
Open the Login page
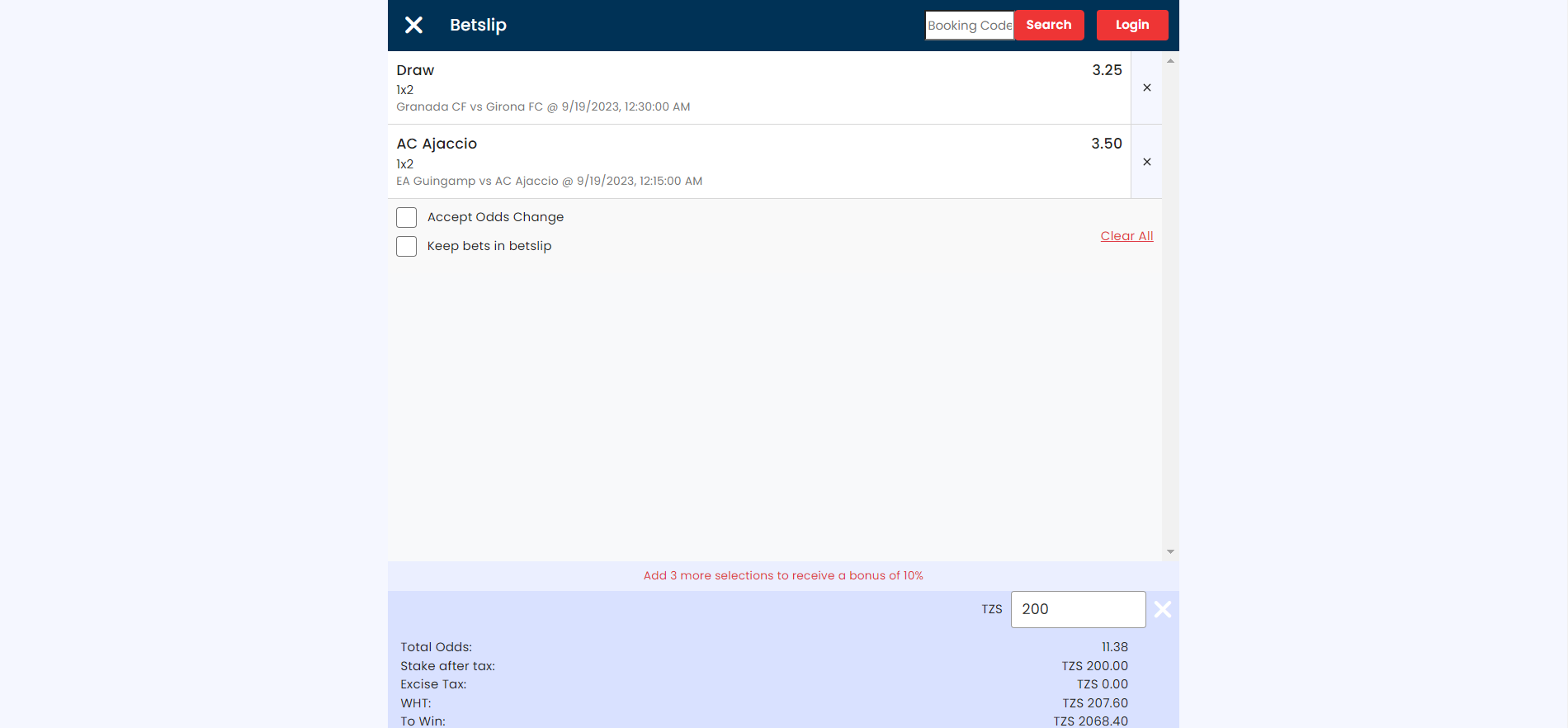[x=1132, y=25]
